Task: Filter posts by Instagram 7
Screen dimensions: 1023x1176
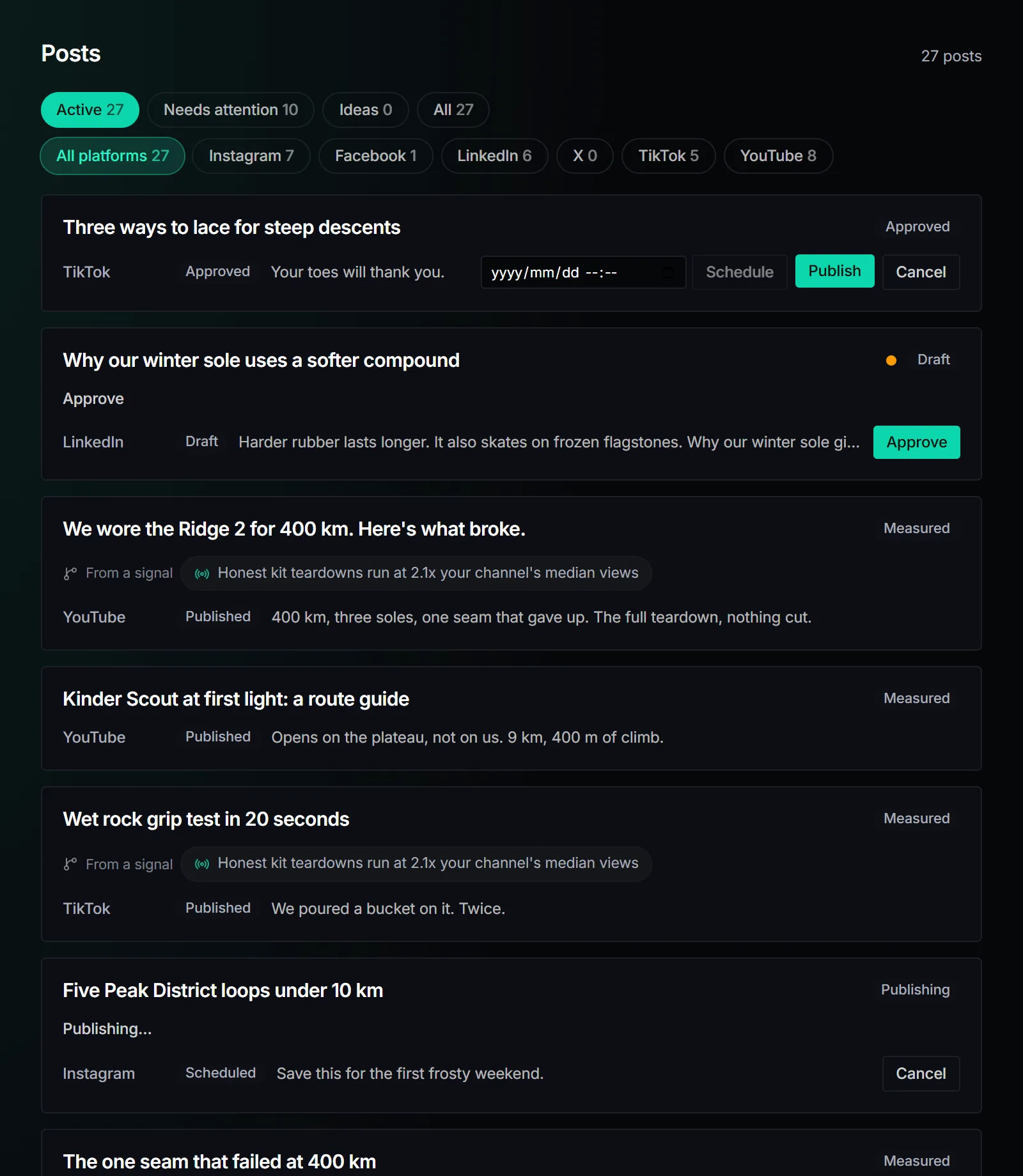Action: pyautogui.click(x=251, y=156)
